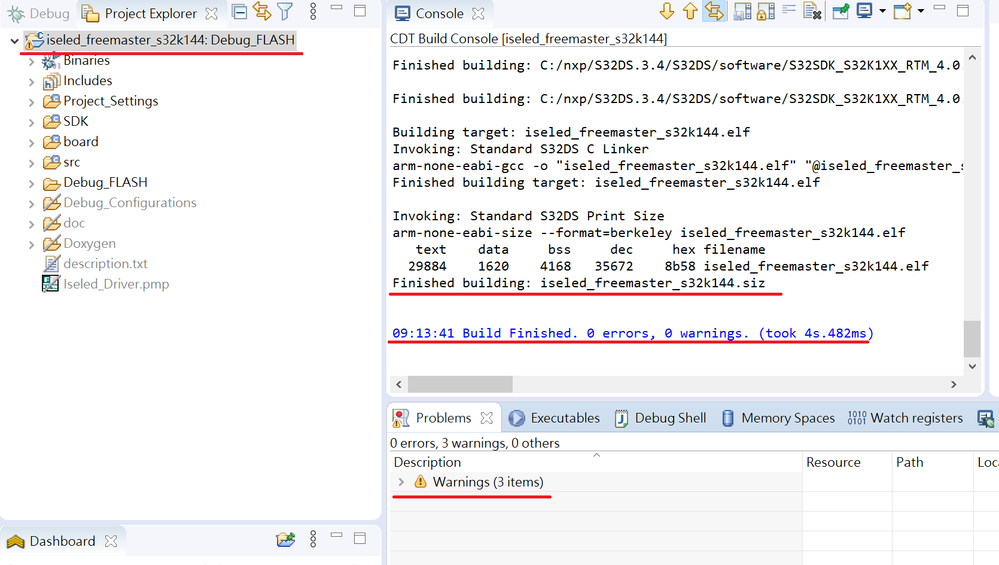Toggle Scroll Lock in the Console toolbar
The image size is (999, 565).
click(x=766, y=11)
